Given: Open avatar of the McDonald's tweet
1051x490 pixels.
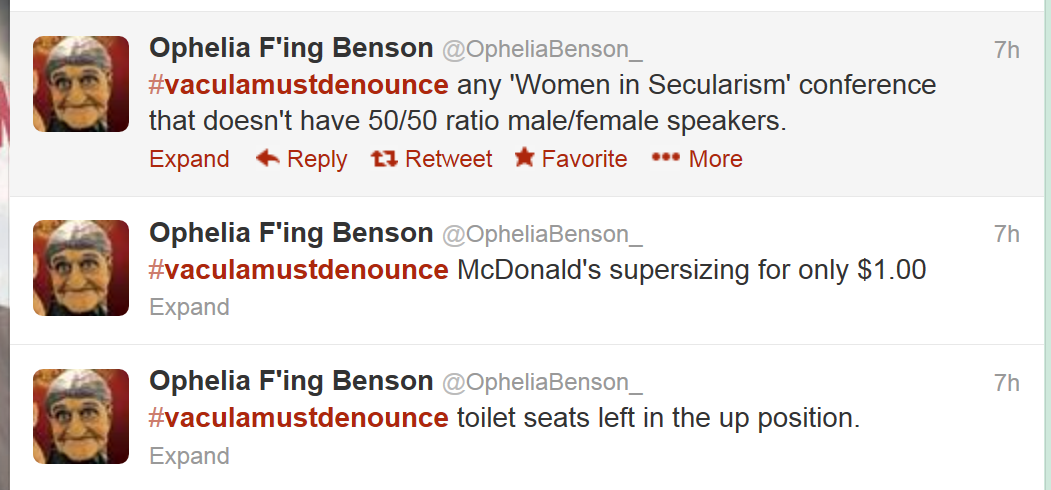Looking at the screenshot, I should 81,268.
